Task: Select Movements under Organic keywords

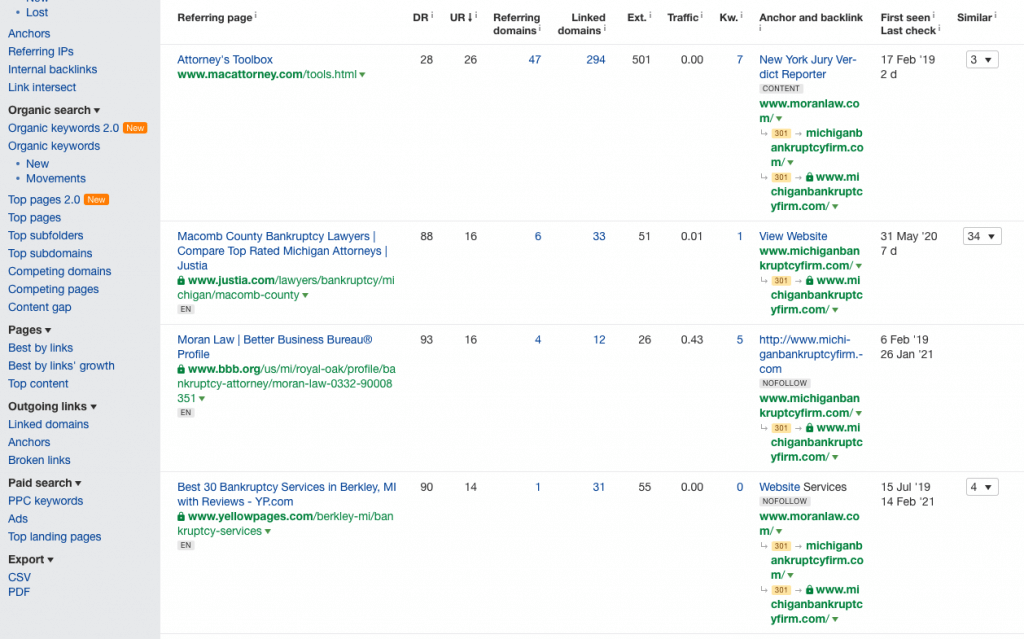Action: 56,178
